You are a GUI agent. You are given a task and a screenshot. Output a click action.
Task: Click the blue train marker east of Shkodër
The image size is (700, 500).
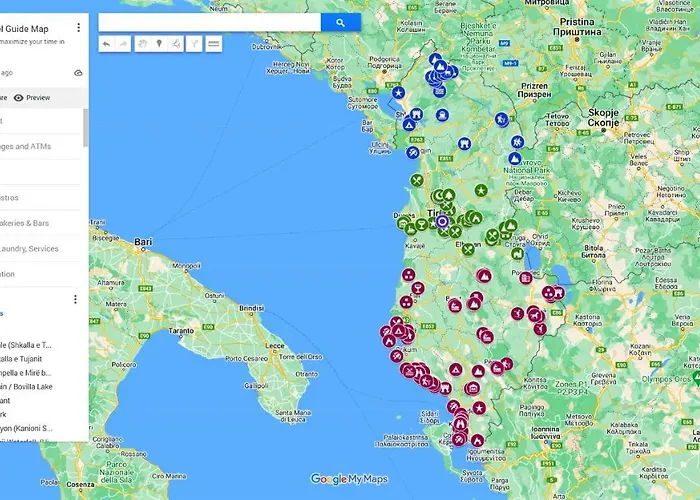(442, 115)
